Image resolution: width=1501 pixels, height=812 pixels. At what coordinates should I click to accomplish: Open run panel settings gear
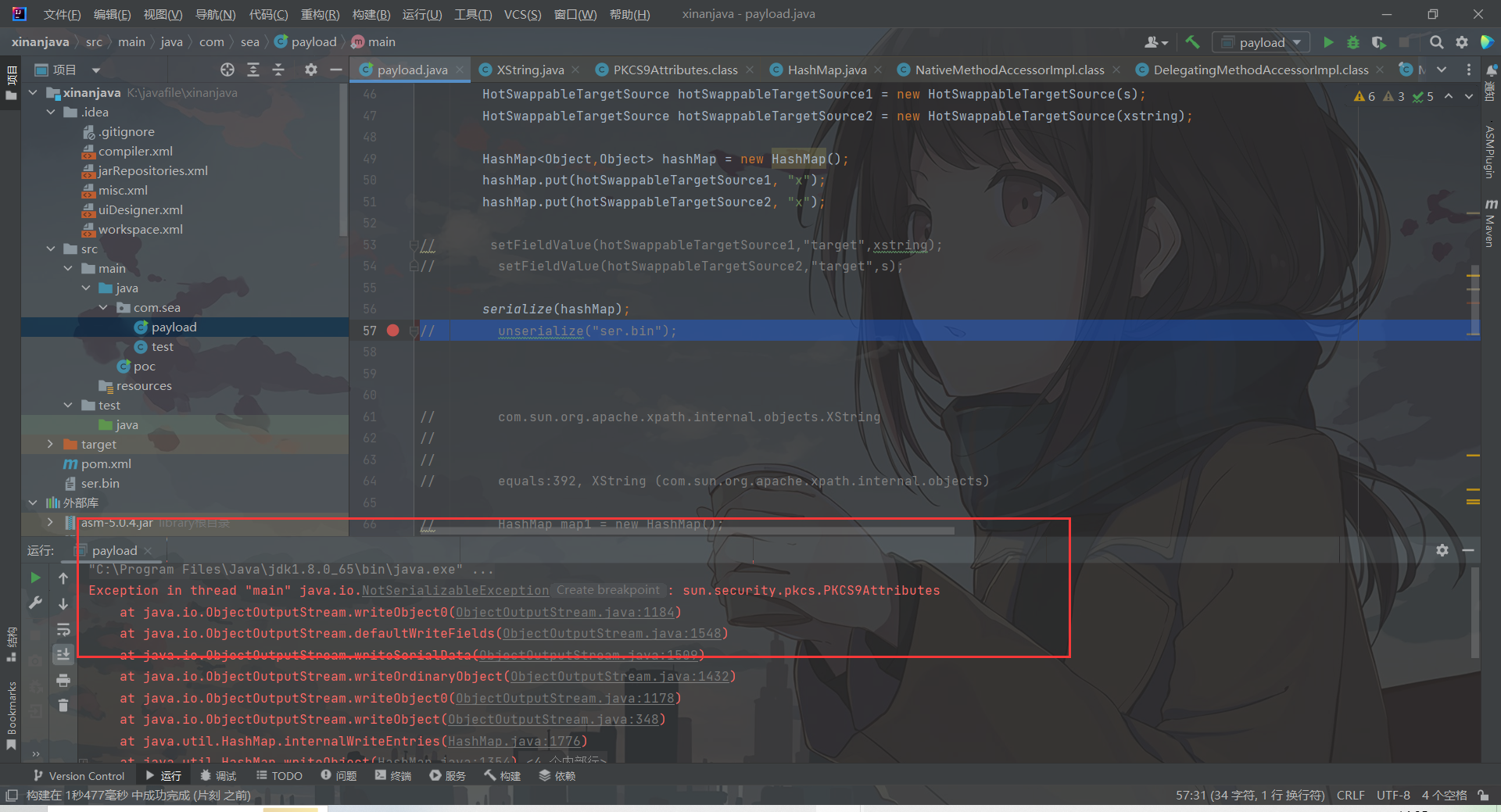tap(1442, 550)
